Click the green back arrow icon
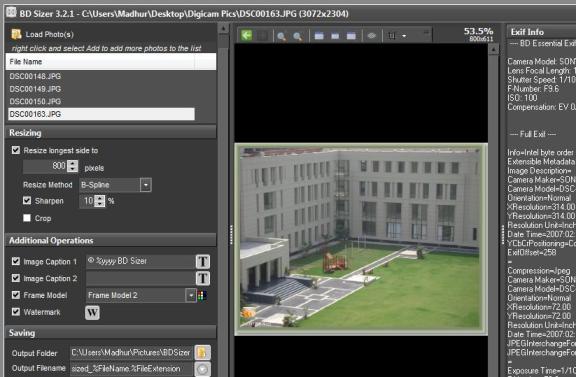 pyautogui.click(x=247, y=35)
